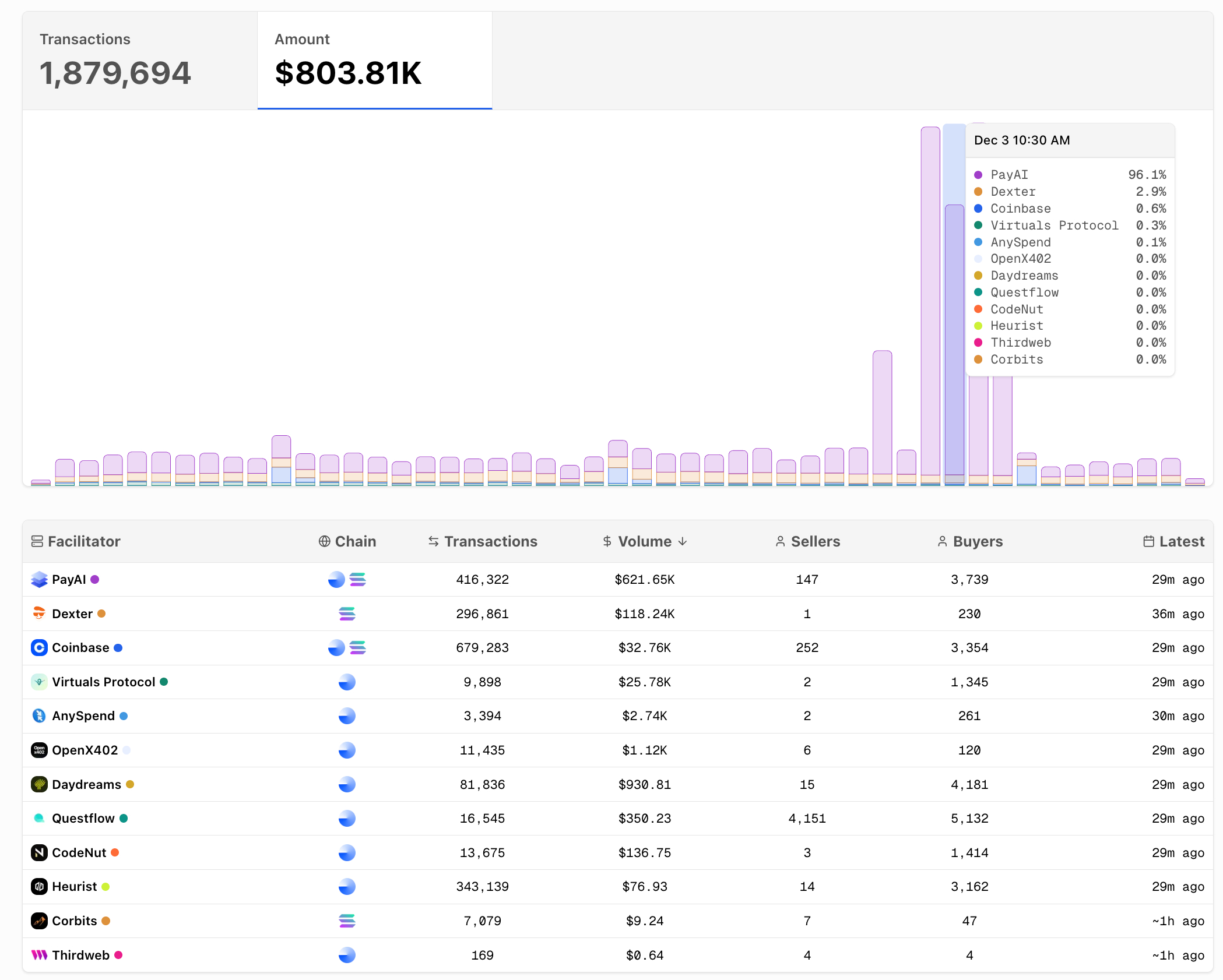Click the tallest purple bar in the chart
Viewport: 1223px width, 980px height.
[x=930, y=291]
